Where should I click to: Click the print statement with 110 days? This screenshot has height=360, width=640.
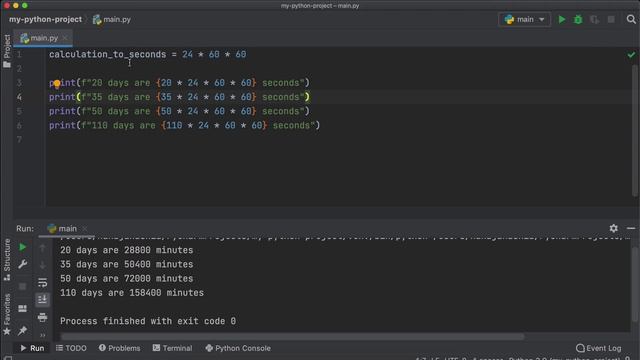pos(184,126)
